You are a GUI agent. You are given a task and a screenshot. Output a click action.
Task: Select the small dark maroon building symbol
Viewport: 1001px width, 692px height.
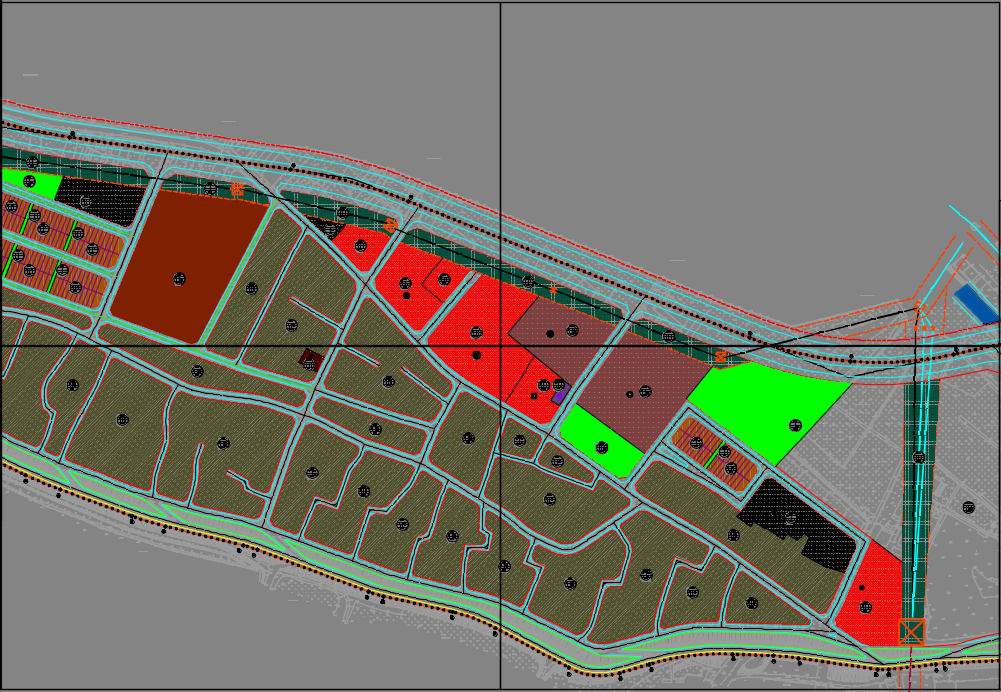pos(310,358)
